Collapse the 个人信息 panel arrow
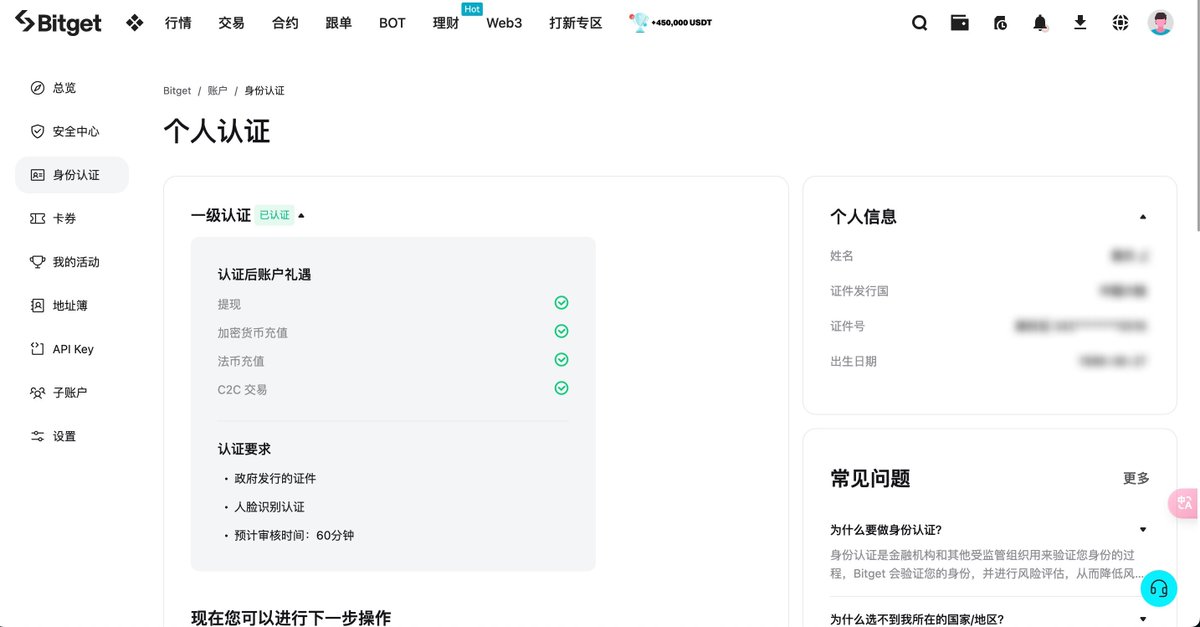1200x627 pixels. coord(1143,217)
